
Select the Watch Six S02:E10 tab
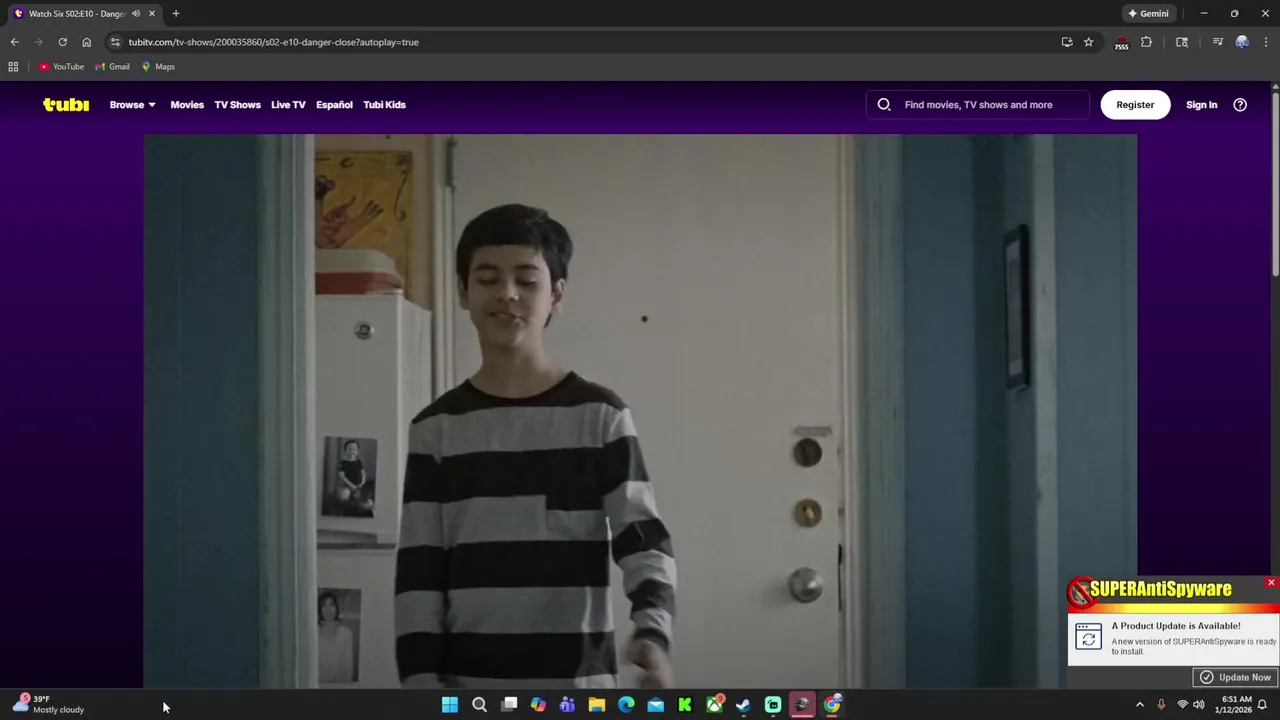click(76, 14)
